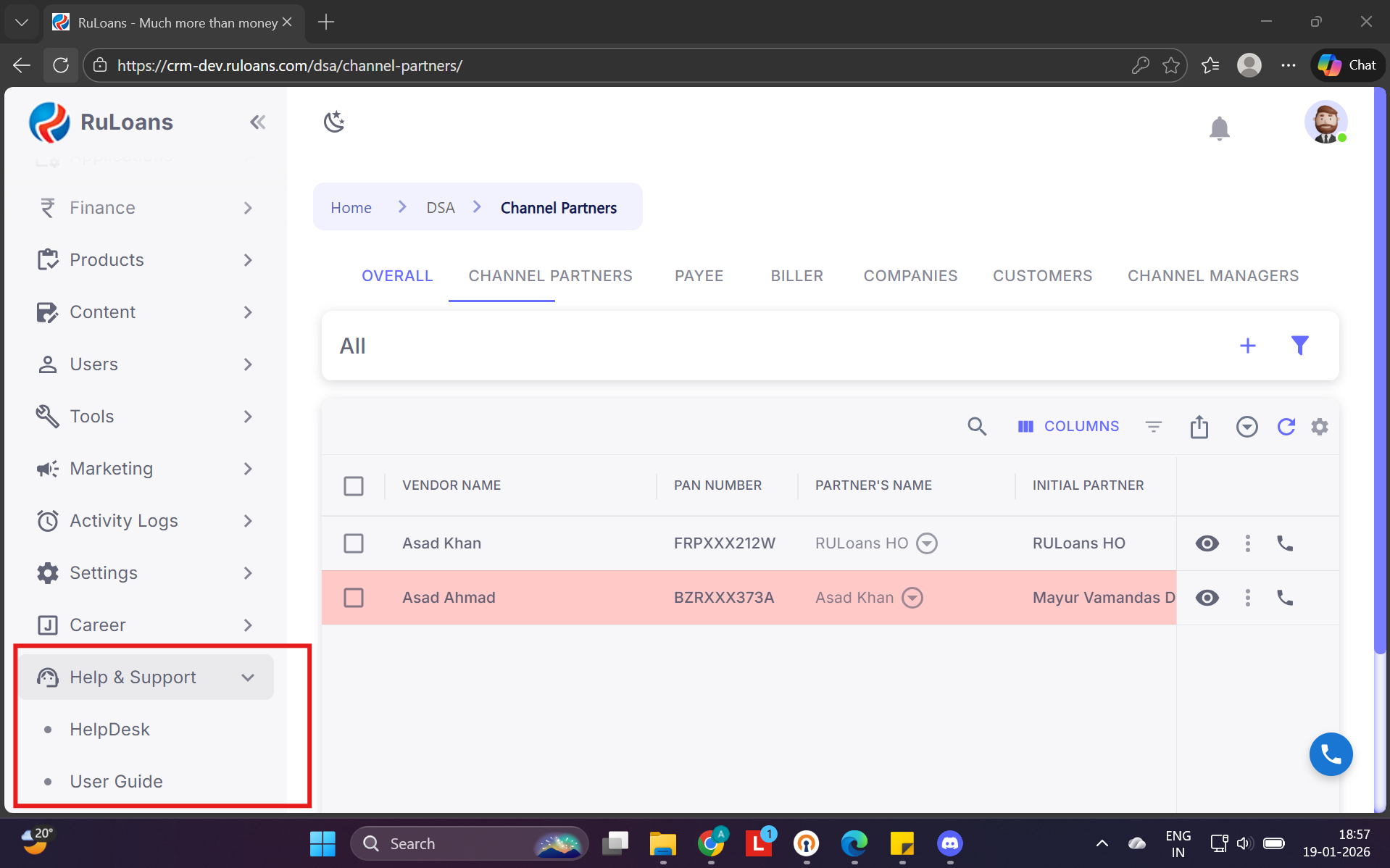This screenshot has width=1390, height=868.
Task: Check the Asad Ahmad row checkbox
Action: pyautogui.click(x=354, y=598)
